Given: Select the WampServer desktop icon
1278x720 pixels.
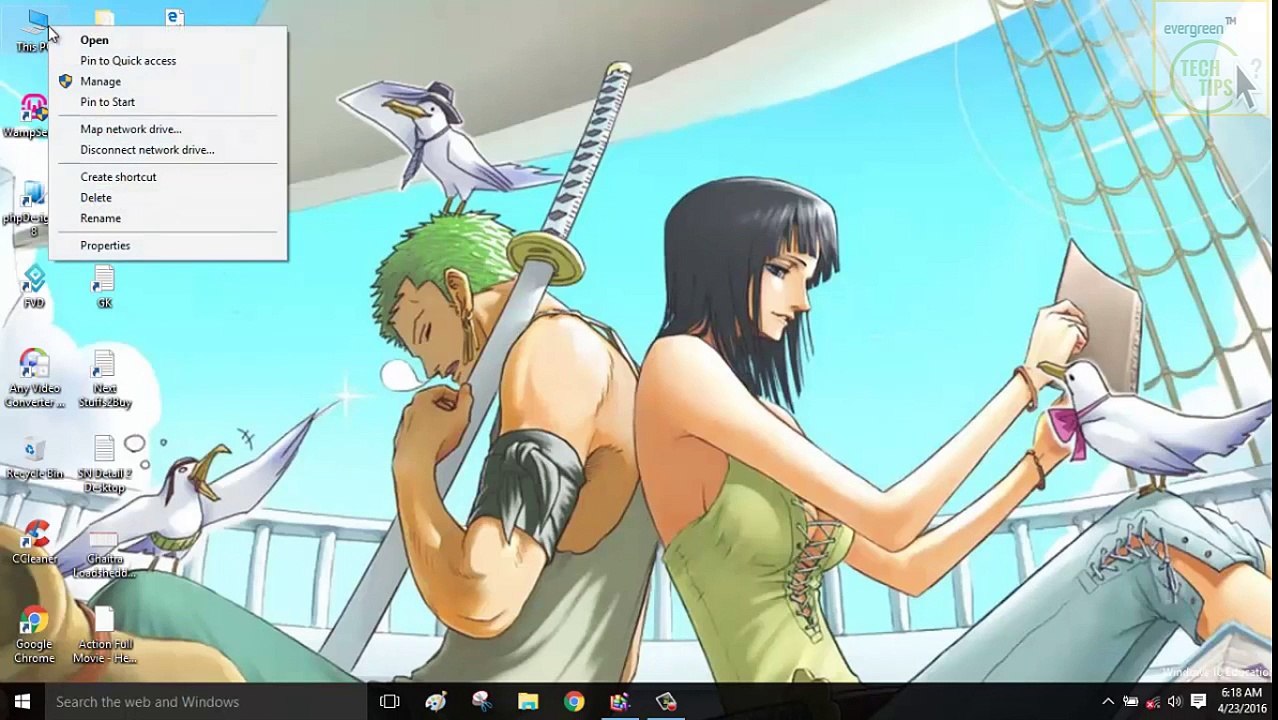Looking at the screenshot, I should point(28,116).
